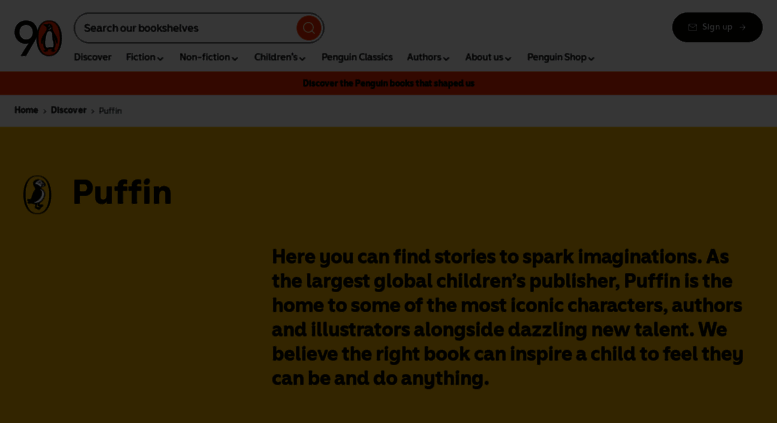
Task: Open Penguin Classics page
Action: (357, 57)
